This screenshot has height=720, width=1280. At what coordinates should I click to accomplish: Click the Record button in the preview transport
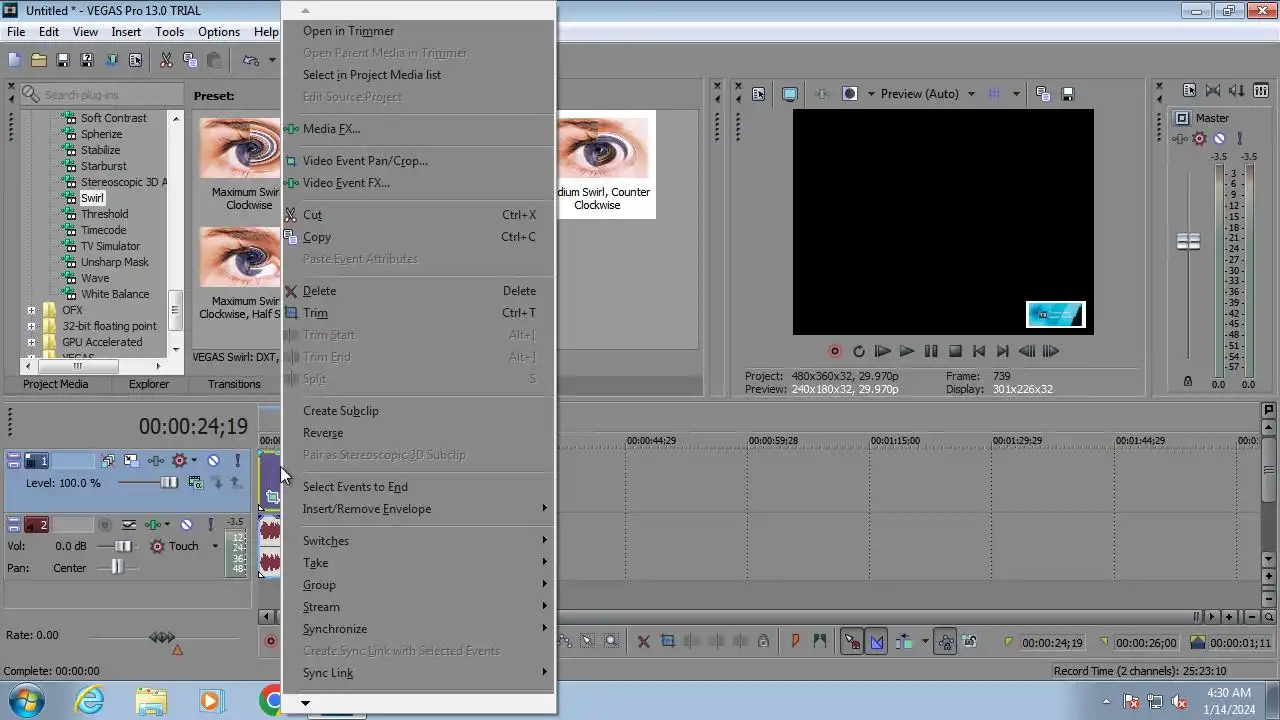[834, 351]
